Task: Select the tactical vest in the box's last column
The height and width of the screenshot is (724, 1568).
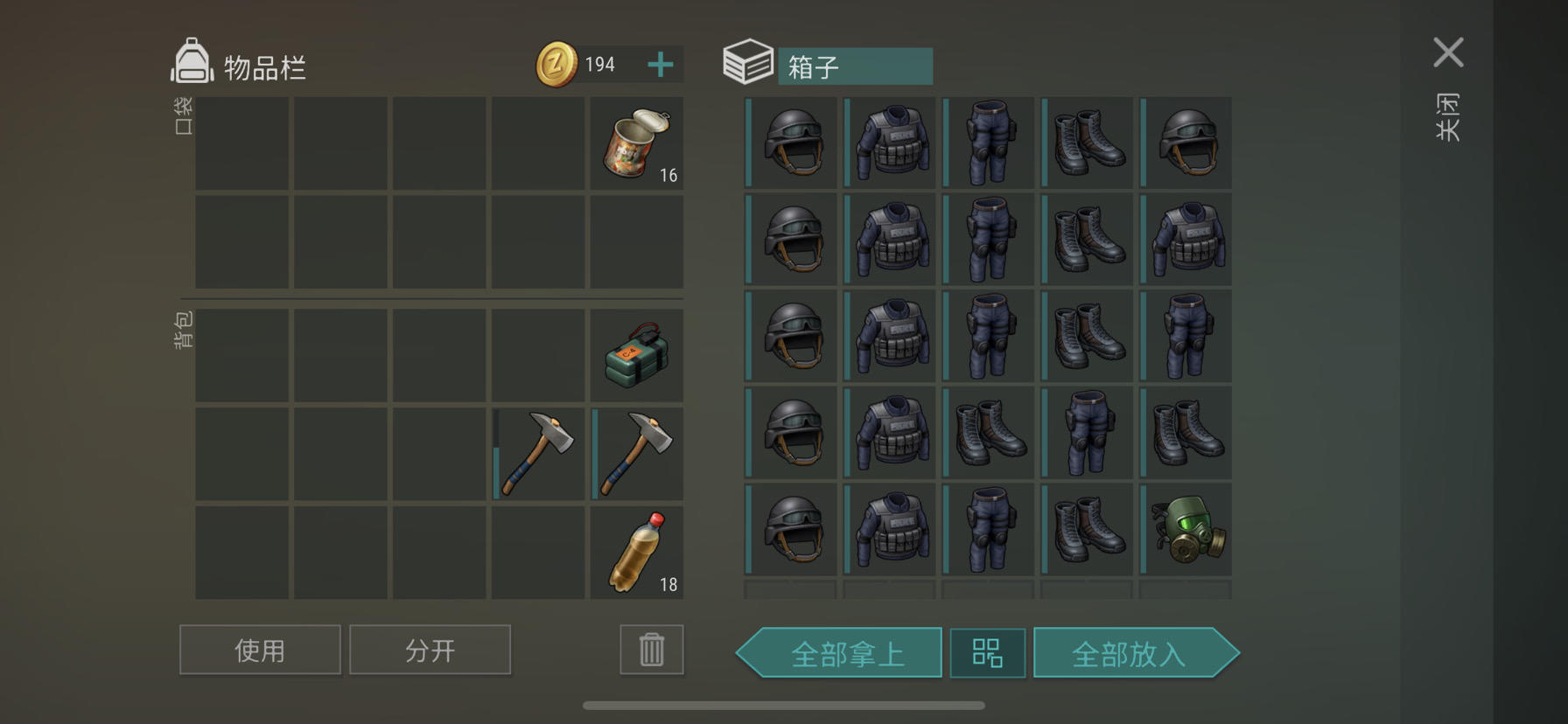Action: (1186, 240)
